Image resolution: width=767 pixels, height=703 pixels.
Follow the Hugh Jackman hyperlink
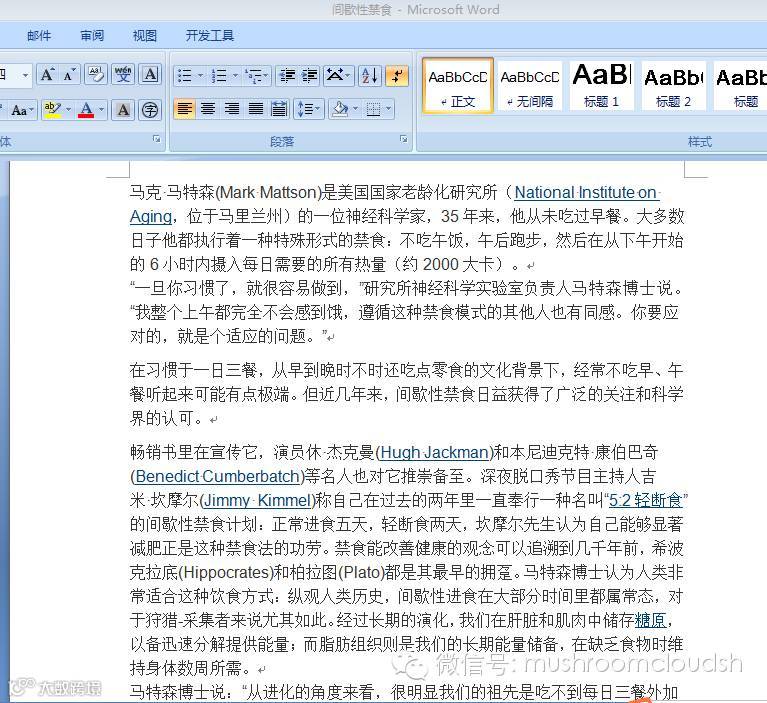[x=434, y=453]
